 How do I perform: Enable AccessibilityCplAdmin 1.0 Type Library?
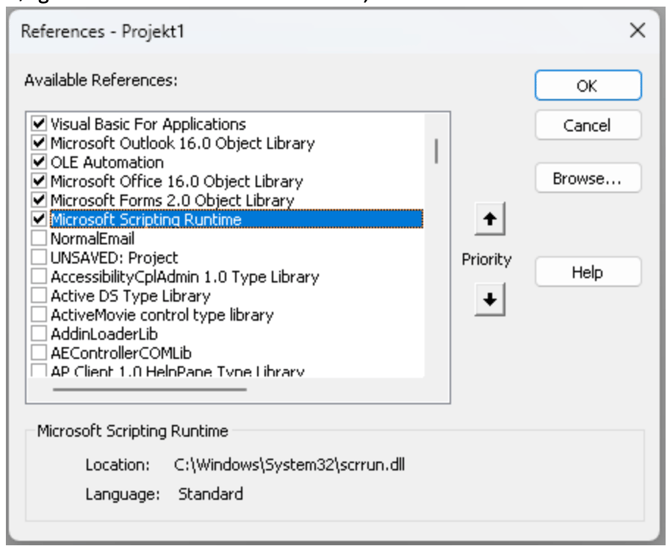[40, 277]
